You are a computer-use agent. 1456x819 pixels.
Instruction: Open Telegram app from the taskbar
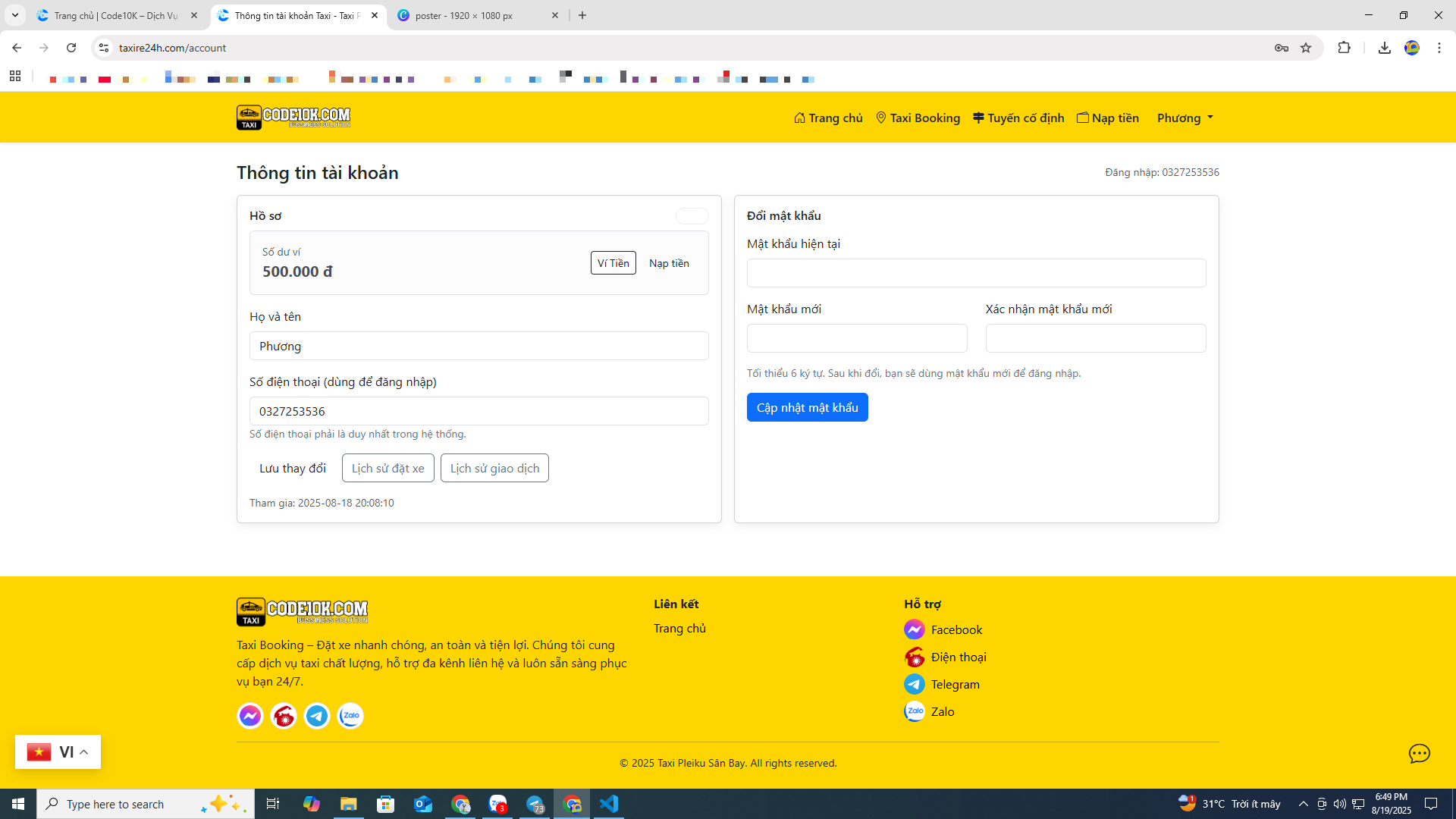click(x=535, y=804)
